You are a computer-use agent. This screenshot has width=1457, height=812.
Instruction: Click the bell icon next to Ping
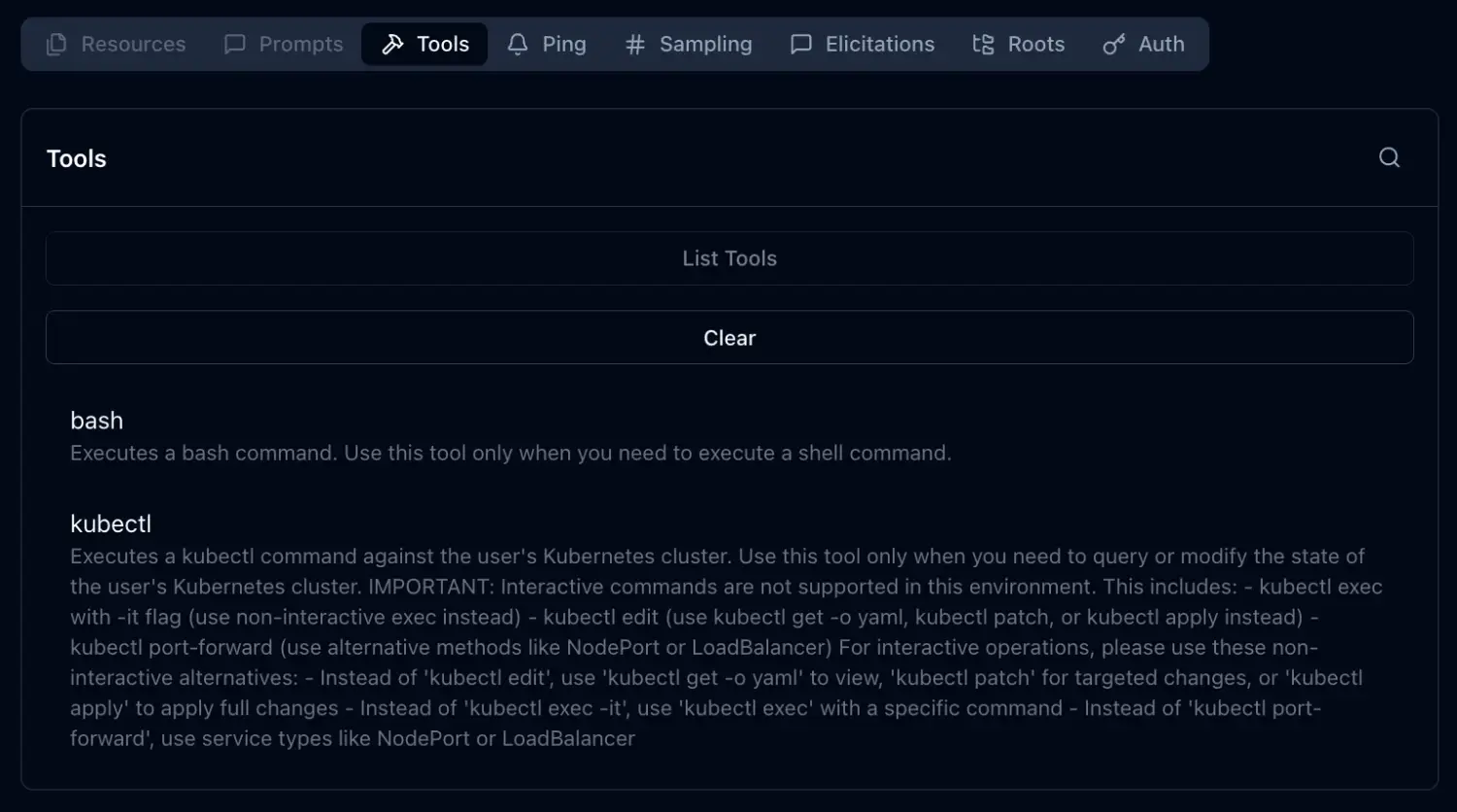(x=518, y=45)
